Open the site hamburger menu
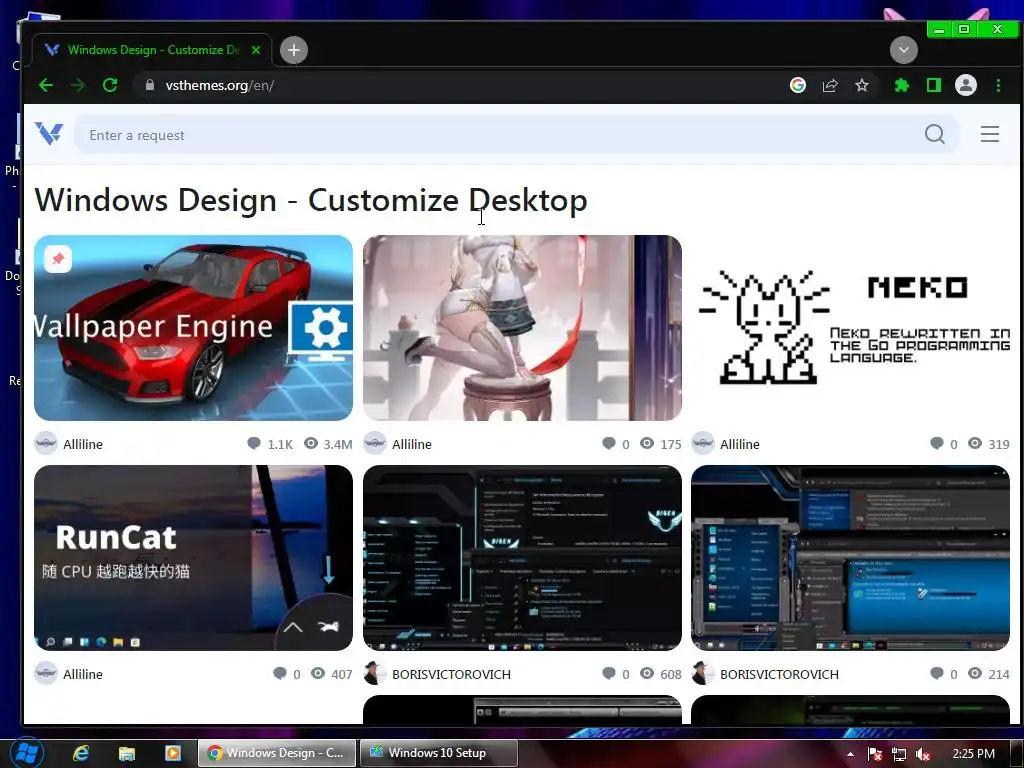Screen dimensions: 1024x768 click(990, 134)
